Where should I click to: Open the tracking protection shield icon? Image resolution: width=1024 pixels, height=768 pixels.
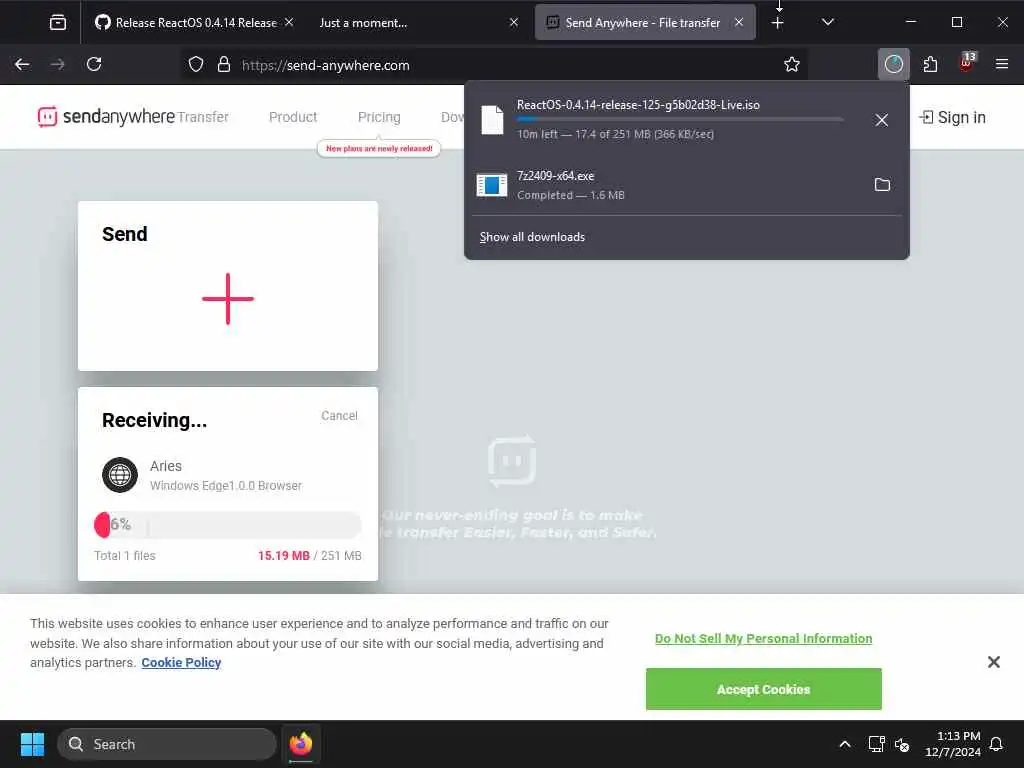(x=196, y=65)
